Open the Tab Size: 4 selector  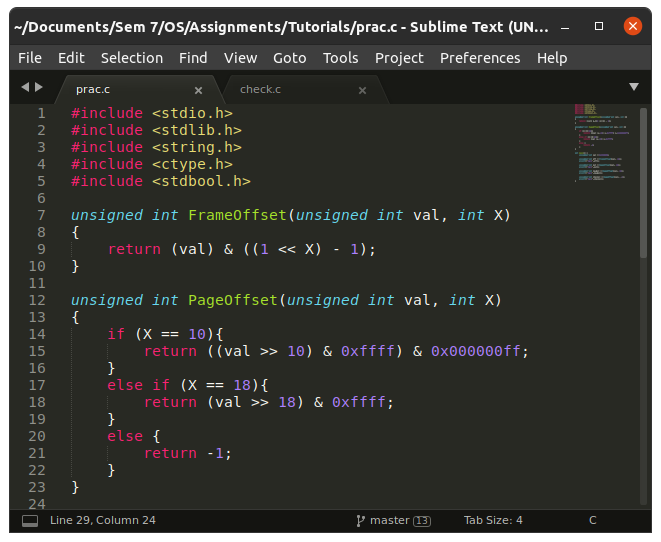coord(492,520)
